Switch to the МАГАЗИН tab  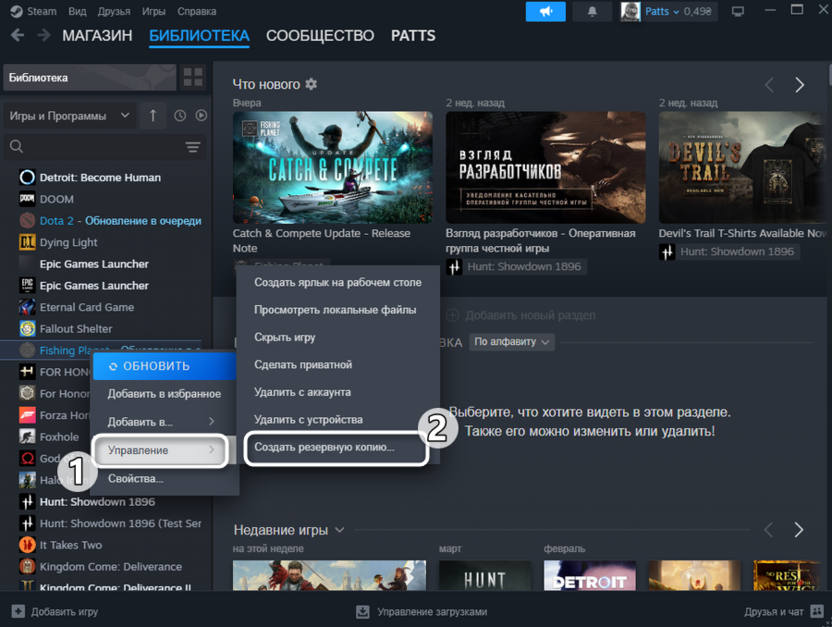97,36
